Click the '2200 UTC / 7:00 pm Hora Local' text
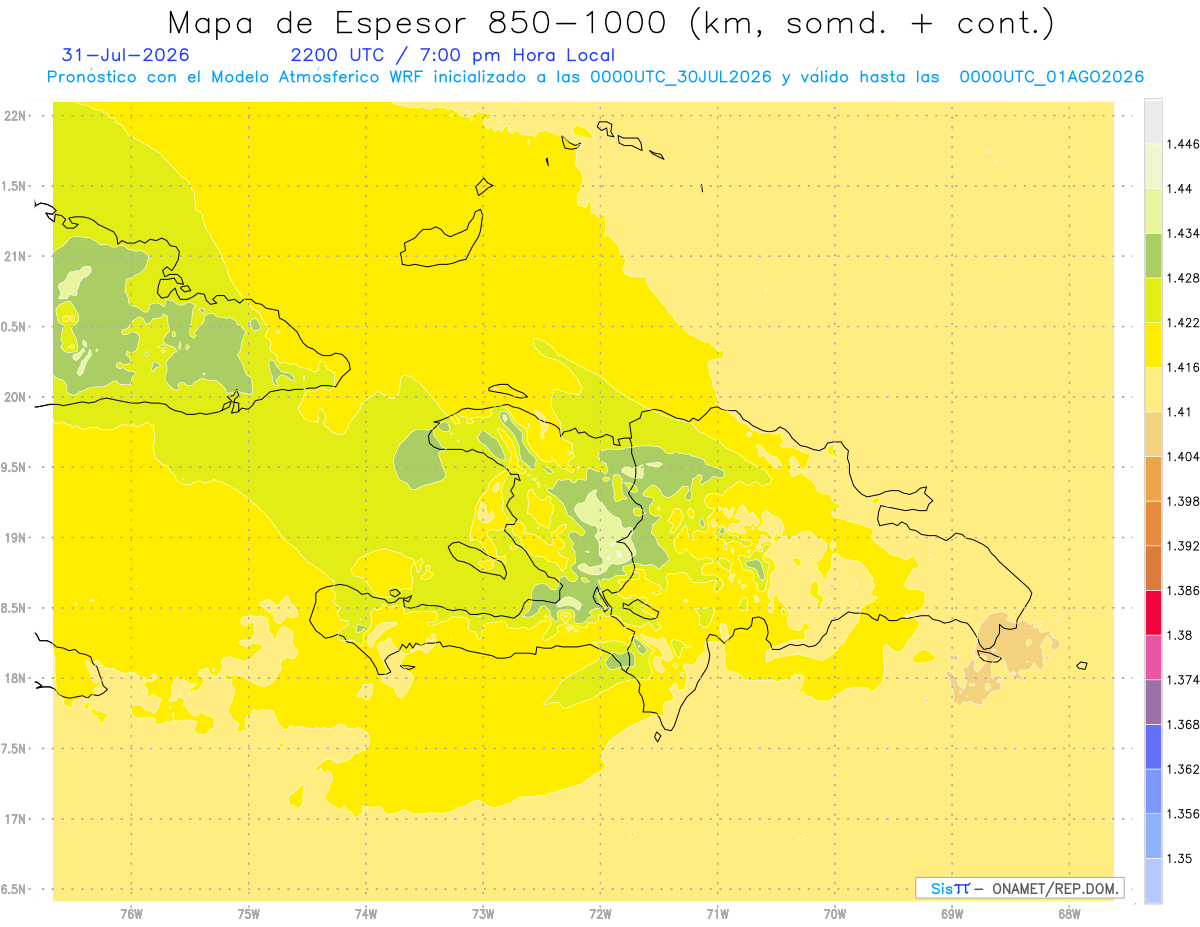The image size is (1200, 927). click(452, 55)
